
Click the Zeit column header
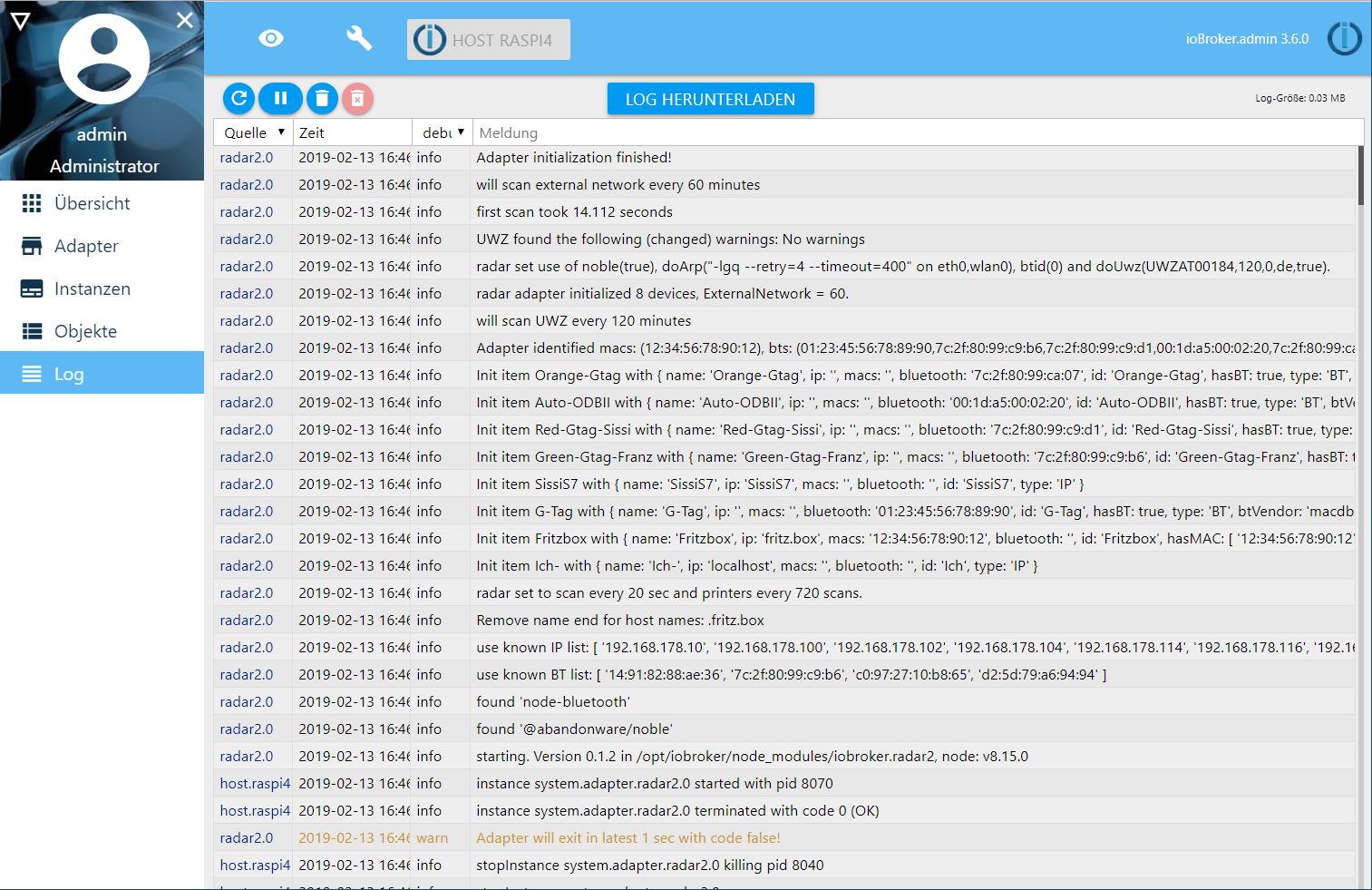pyautogui.click(x=312, y=132)
